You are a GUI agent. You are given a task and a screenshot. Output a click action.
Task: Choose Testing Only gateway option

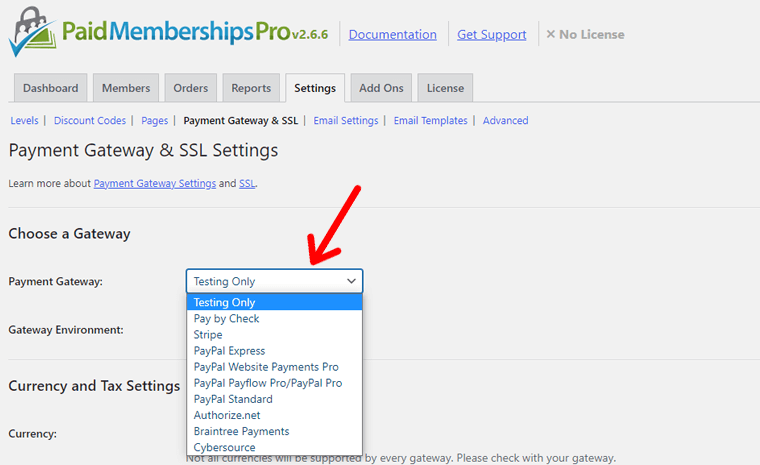pyautogui.click(x=274, y=302)
